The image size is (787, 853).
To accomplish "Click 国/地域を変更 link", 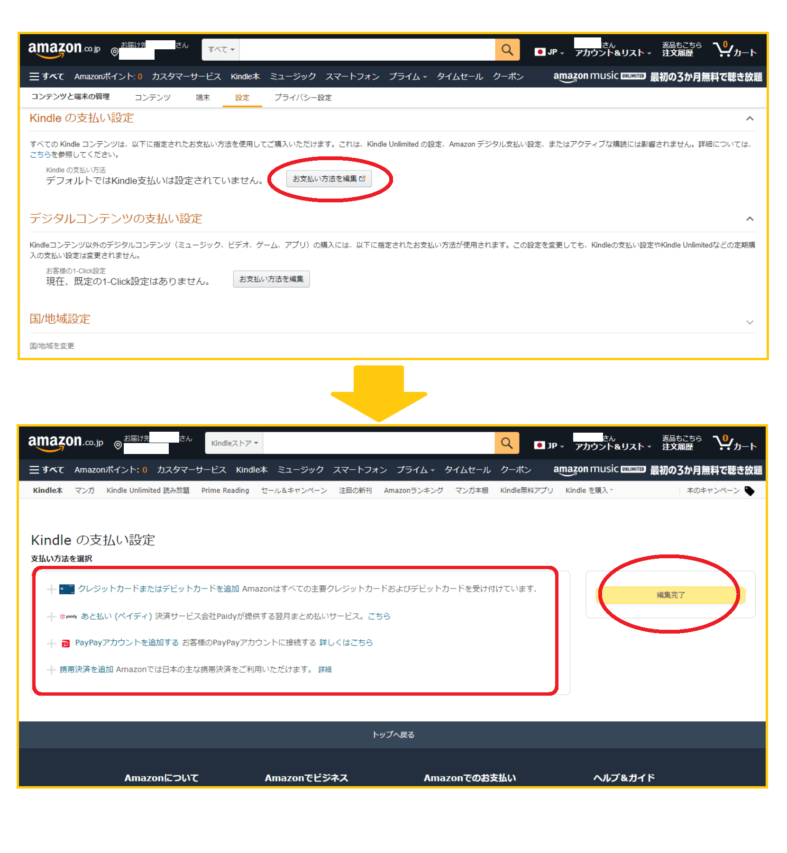I will [x=52, y=346].
